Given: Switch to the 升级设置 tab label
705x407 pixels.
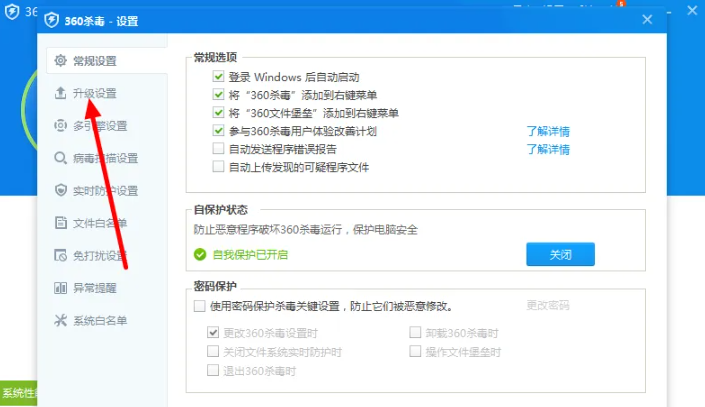Looking at the screenshot, I should (95, 94).
